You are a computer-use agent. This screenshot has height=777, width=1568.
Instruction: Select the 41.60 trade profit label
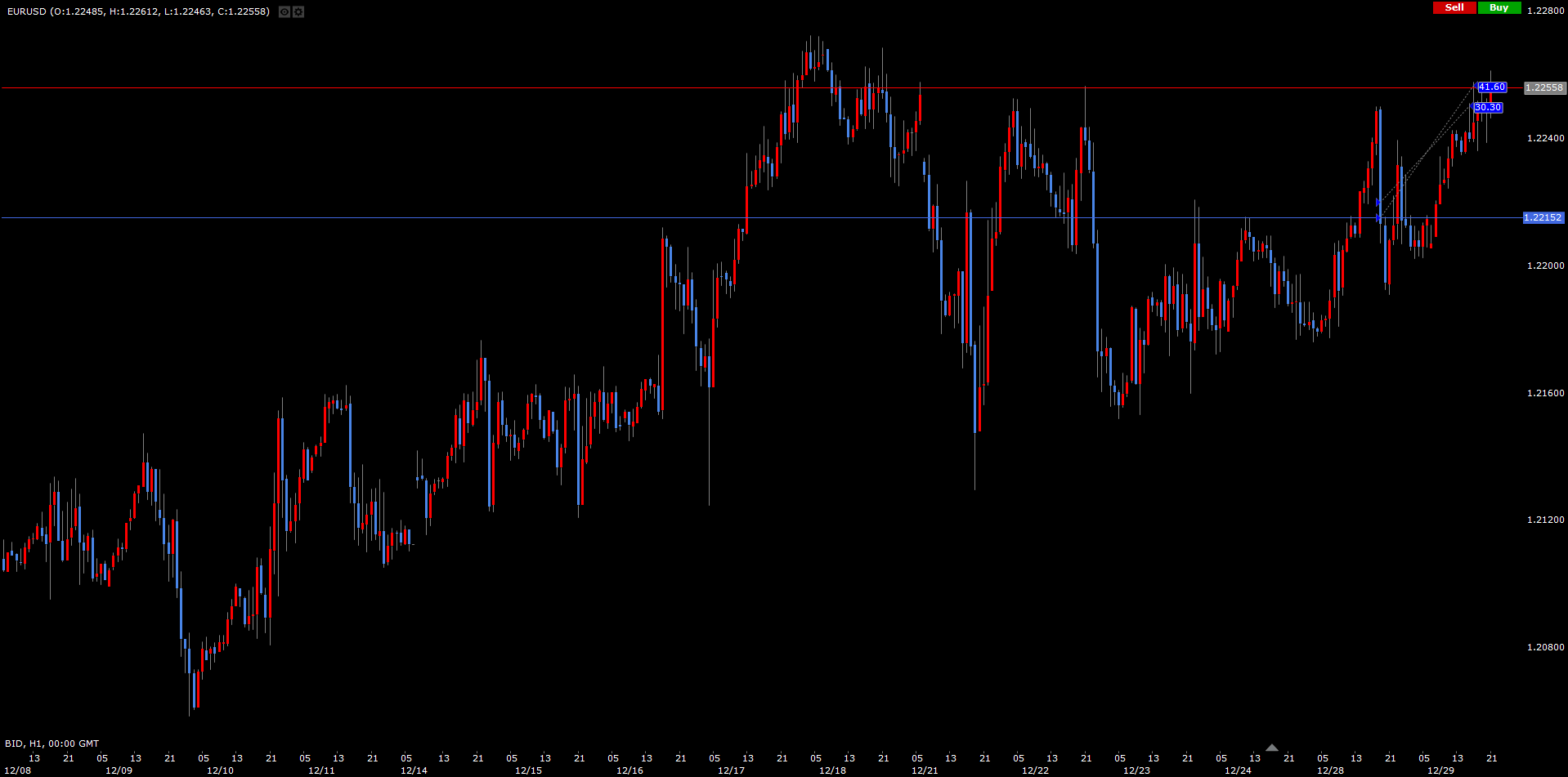[1491, 87]
